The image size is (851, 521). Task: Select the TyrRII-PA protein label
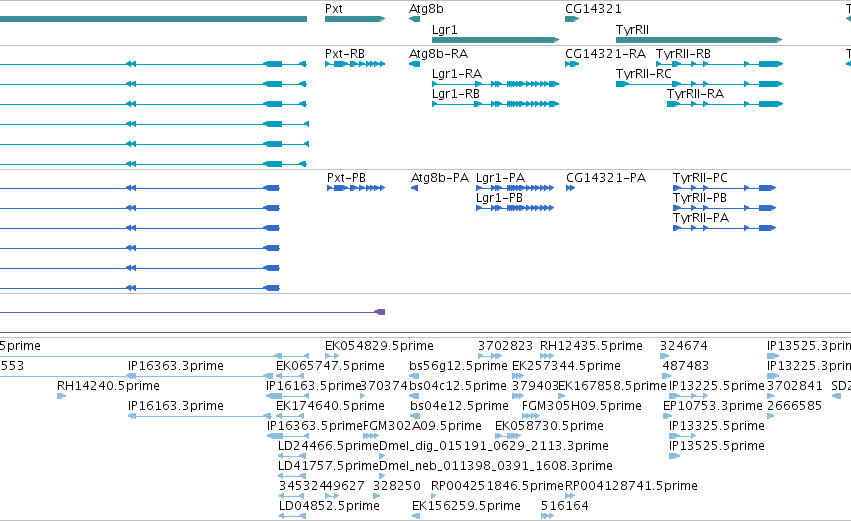[x=701, y=218]
